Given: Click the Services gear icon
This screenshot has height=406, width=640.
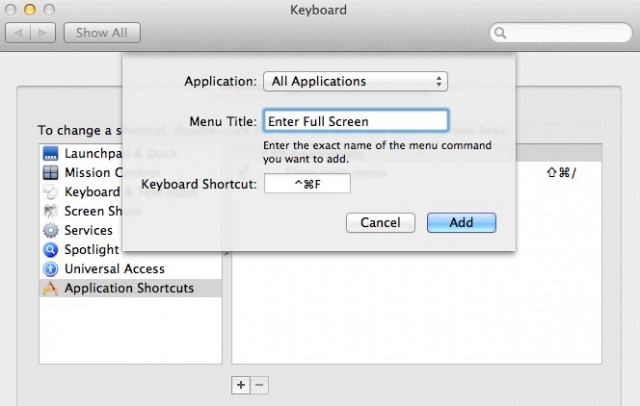Looking at the screenshot, I should (x=50, y=230).
